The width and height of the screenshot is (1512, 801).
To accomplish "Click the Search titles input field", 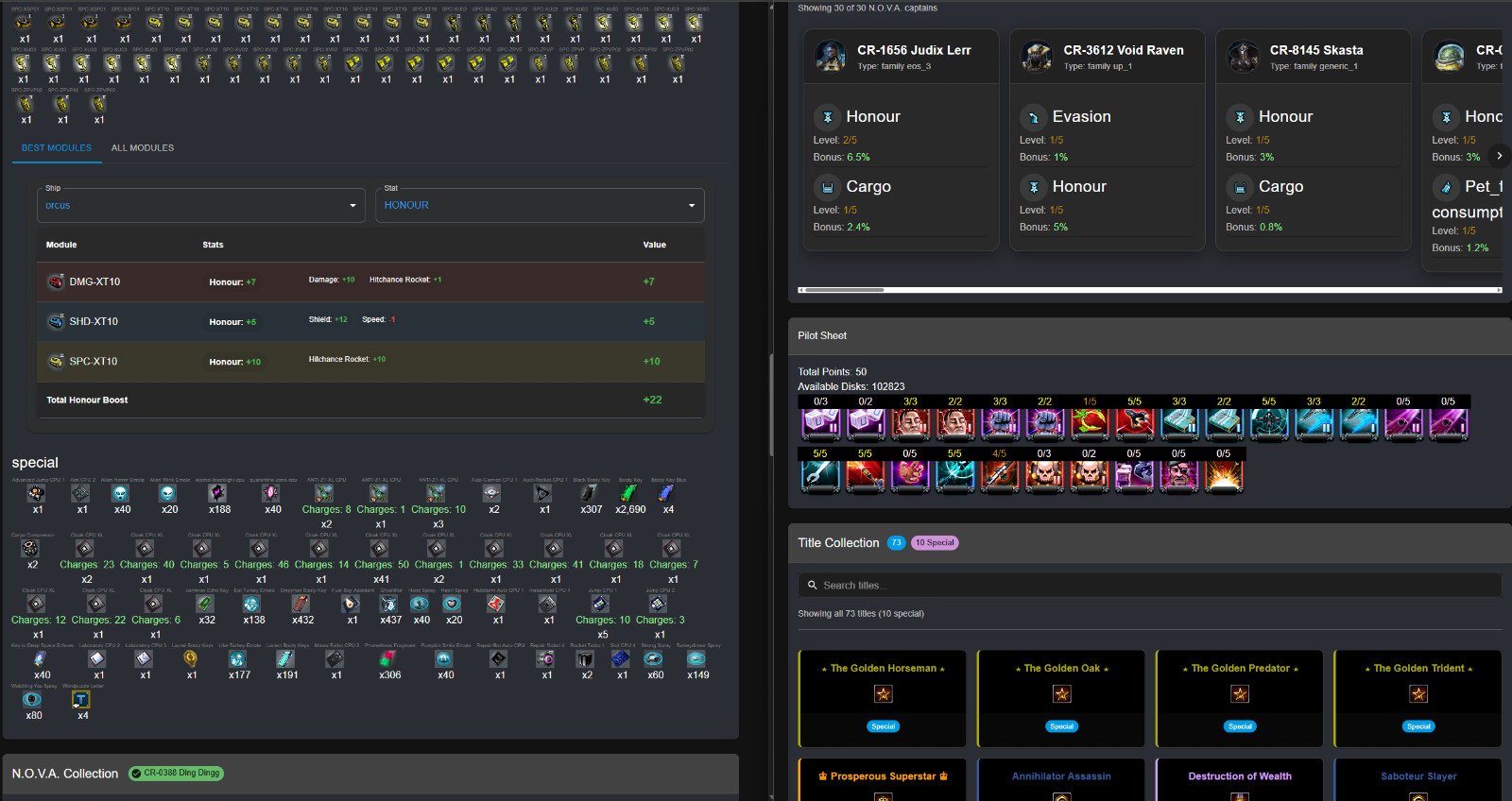I will click(x=1150, y=586).
